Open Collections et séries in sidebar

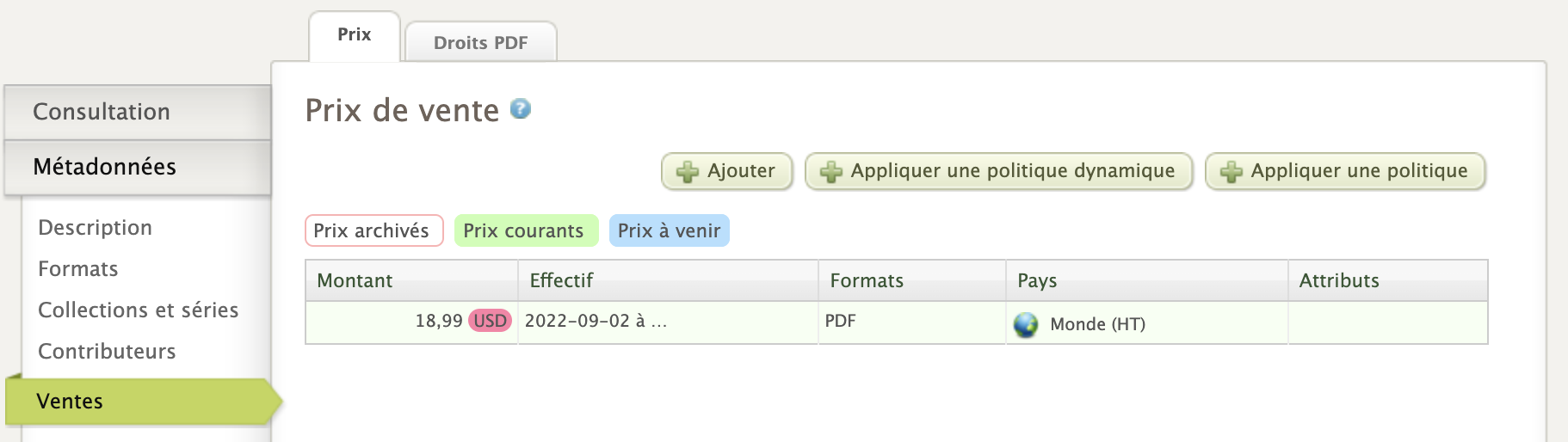[x=138, y=310]
